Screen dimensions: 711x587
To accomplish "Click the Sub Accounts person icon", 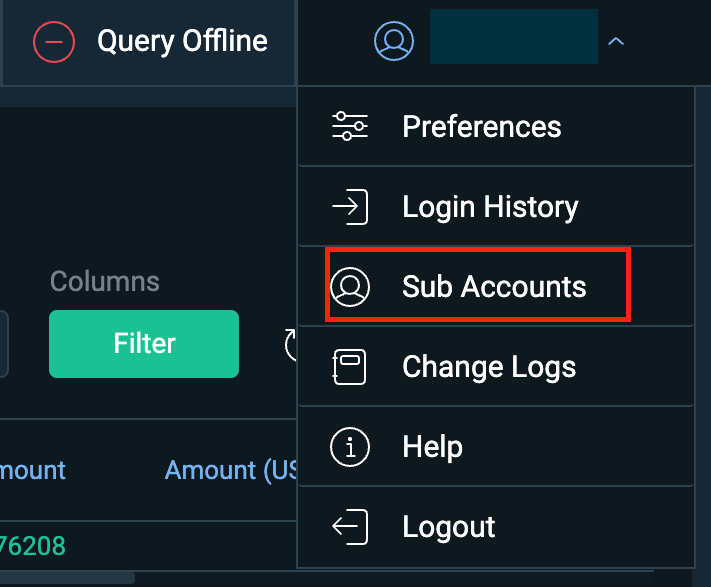I will pos(350,286).
